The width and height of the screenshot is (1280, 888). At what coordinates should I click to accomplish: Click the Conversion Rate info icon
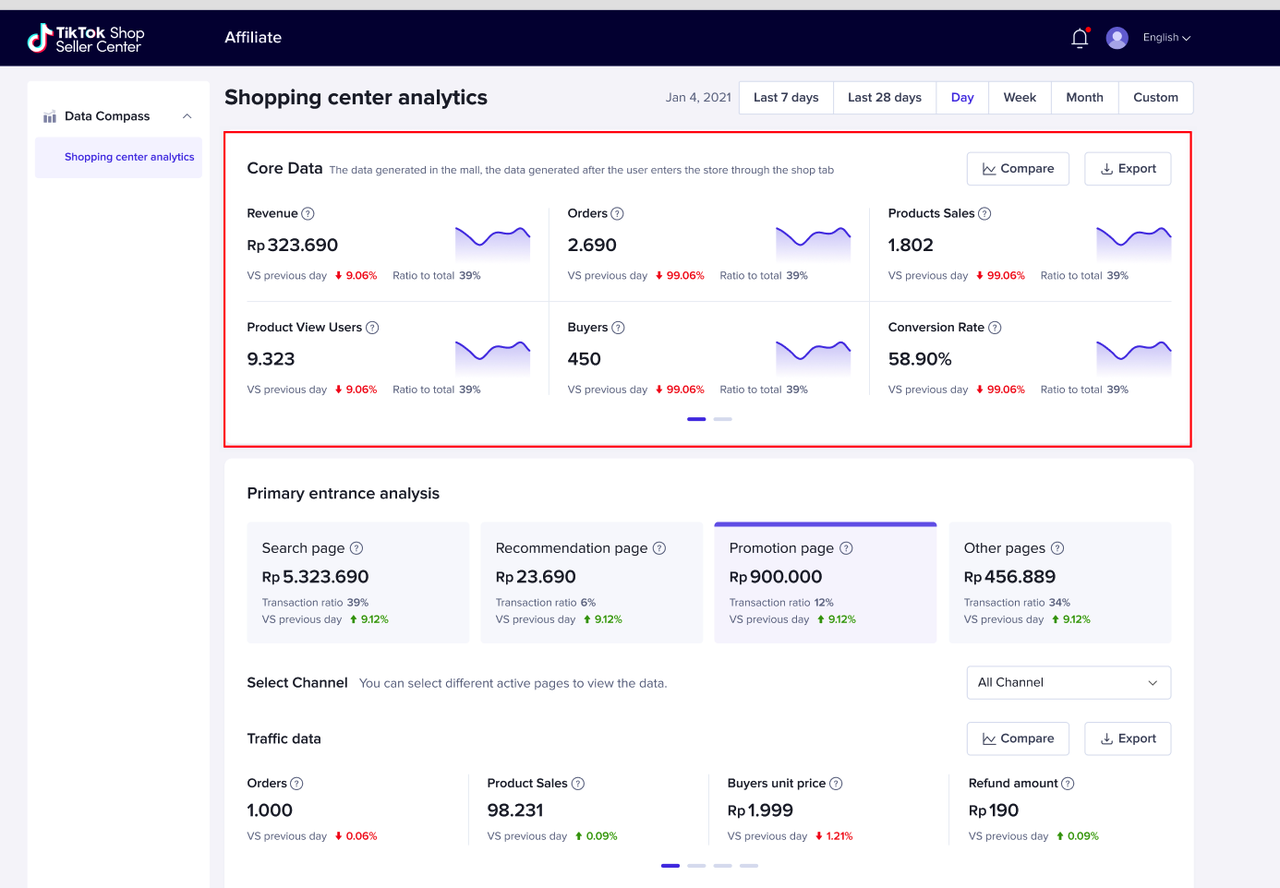click(x=994, y=328)
